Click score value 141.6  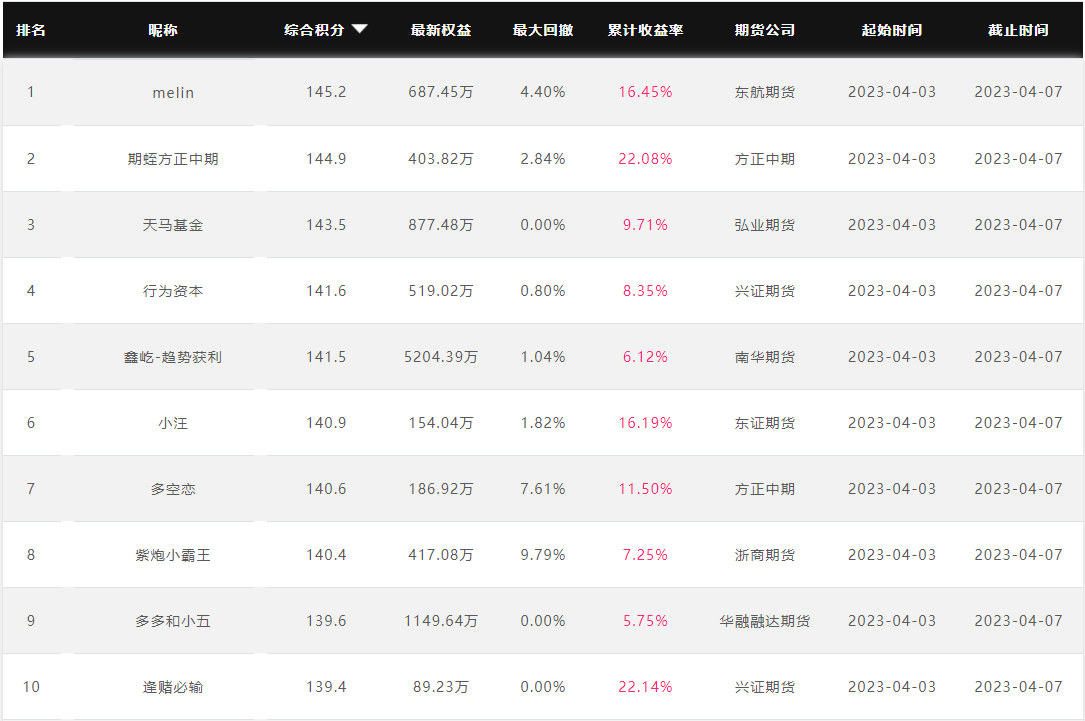point(326,291)
